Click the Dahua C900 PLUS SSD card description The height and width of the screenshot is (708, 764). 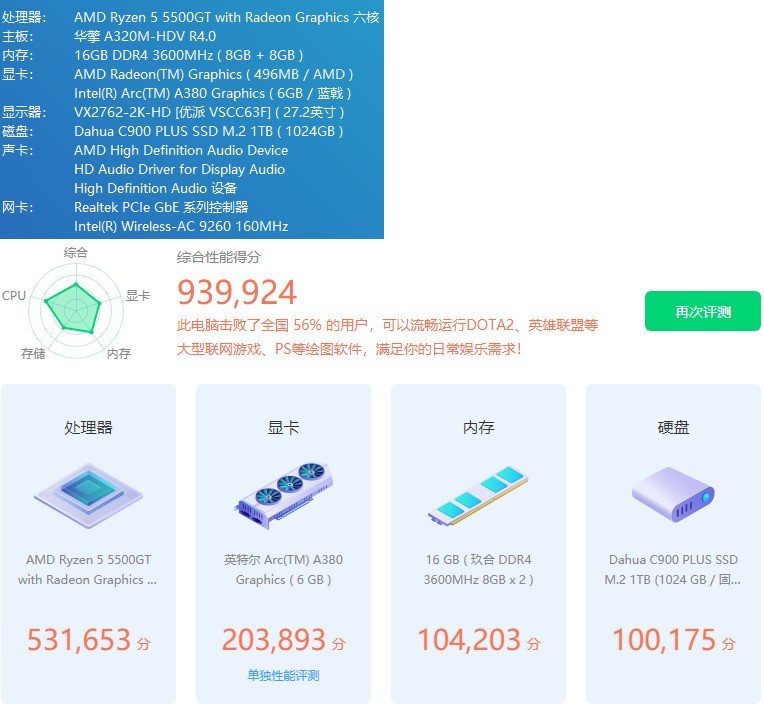[x=673, y=569]
